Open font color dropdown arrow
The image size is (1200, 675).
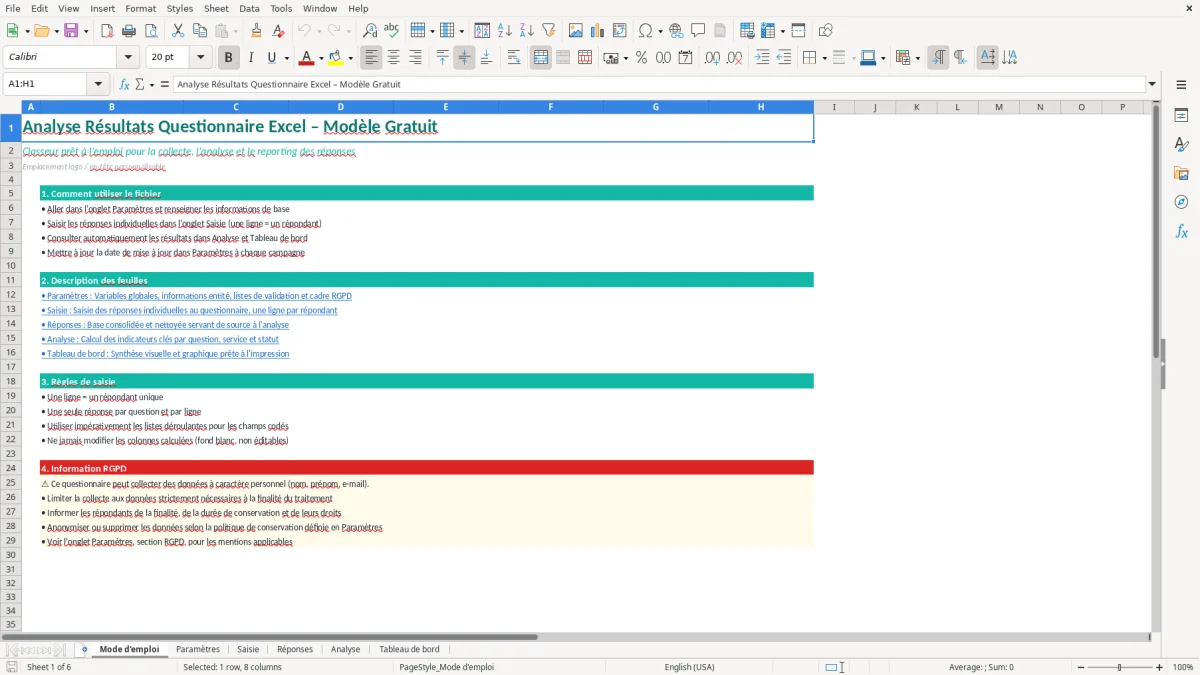pos(322,58)
